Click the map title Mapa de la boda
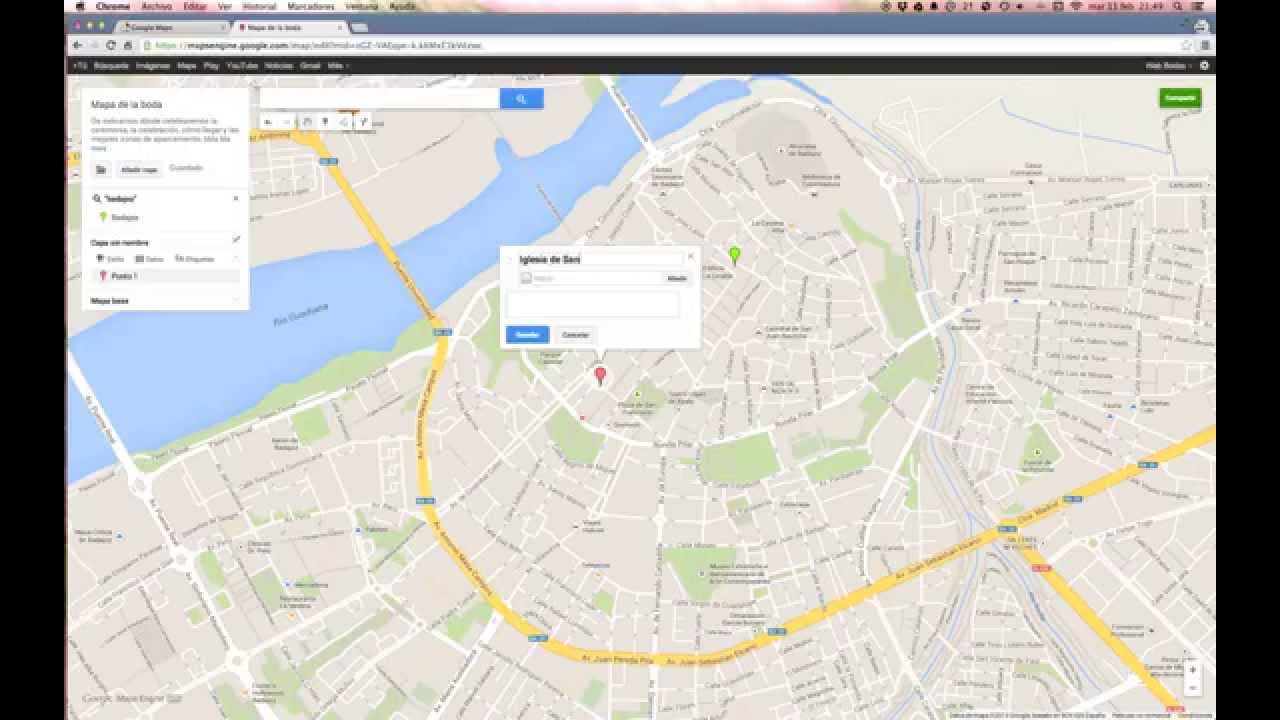 [126, 104]
